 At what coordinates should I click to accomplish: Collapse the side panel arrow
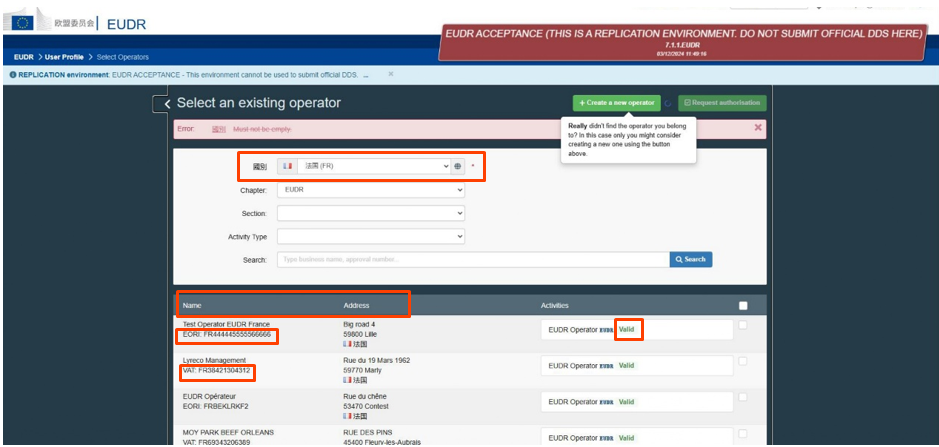[x=165, y=104]
